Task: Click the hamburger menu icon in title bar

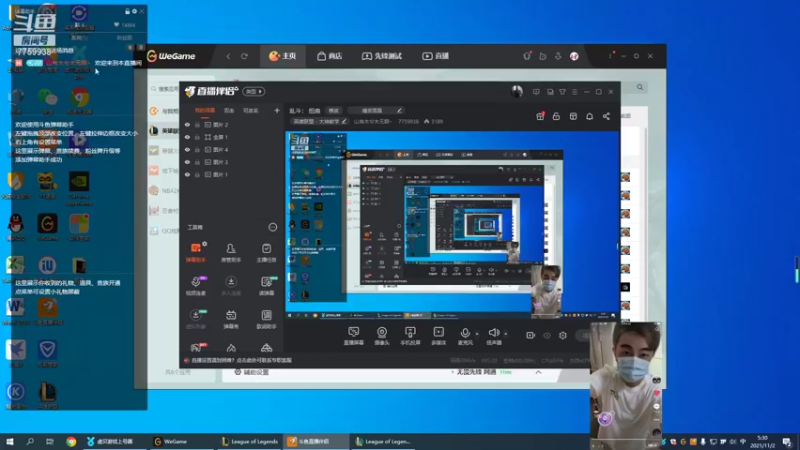Action: [x=574, y=92]
